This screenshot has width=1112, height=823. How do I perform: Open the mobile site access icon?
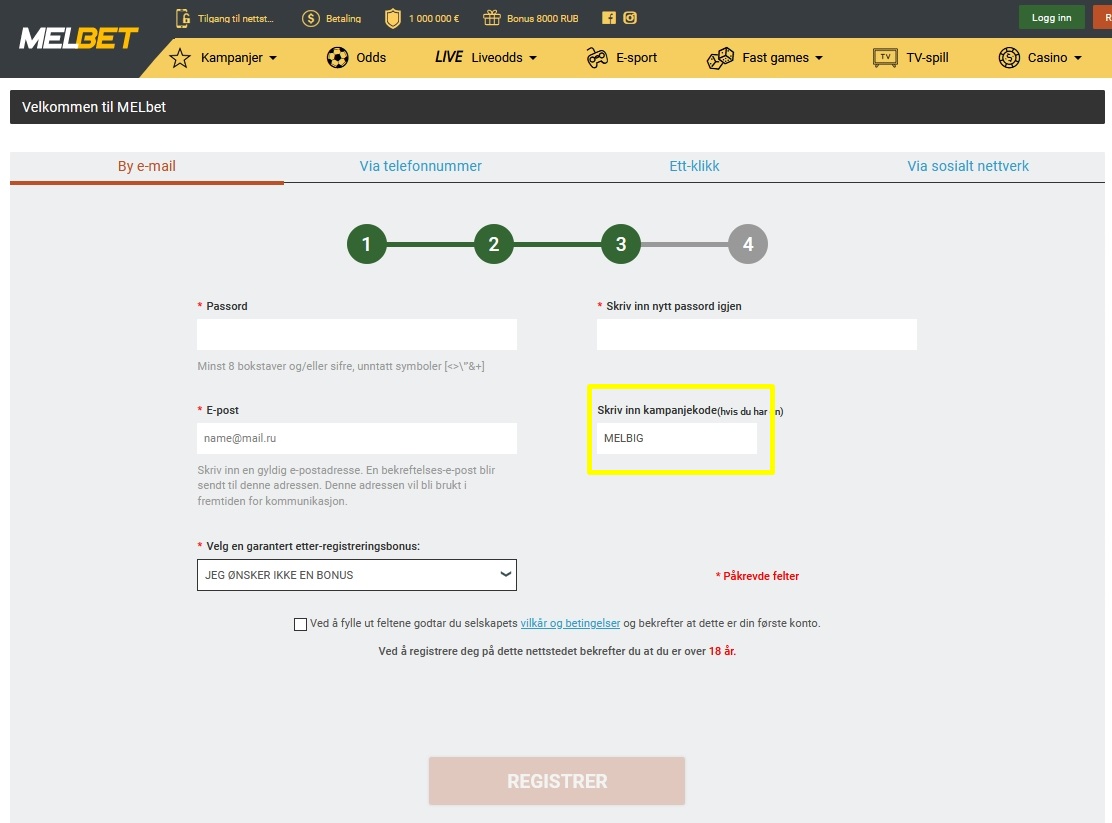coord(183,18)
